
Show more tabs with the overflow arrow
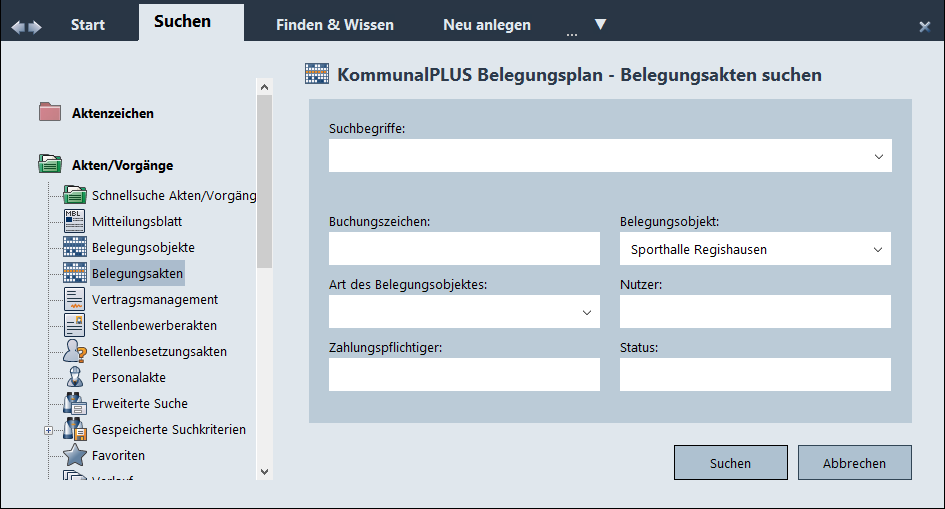pyautogui.click(x=600, y=24)
